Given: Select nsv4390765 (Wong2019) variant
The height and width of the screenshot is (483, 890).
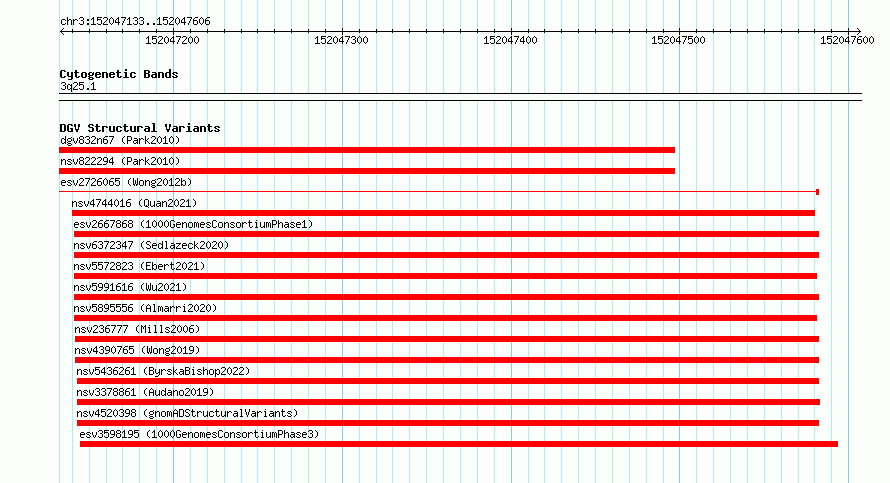Looking at the screenshot, I should pyautogui.click(x=137, y=350).
